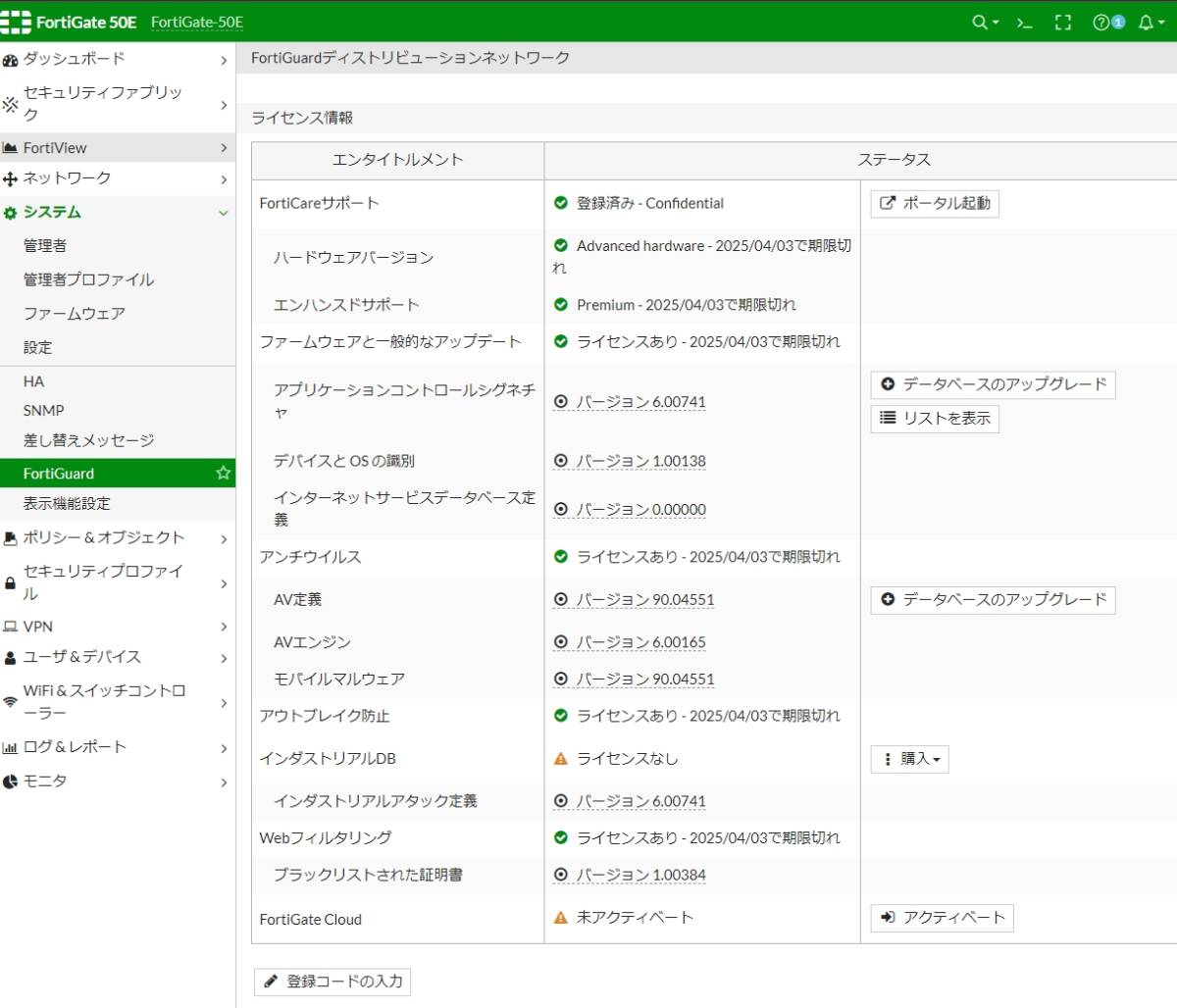The image size is (1177, 1008).
Task: Open the CLI console icon
Action: 1024,22
